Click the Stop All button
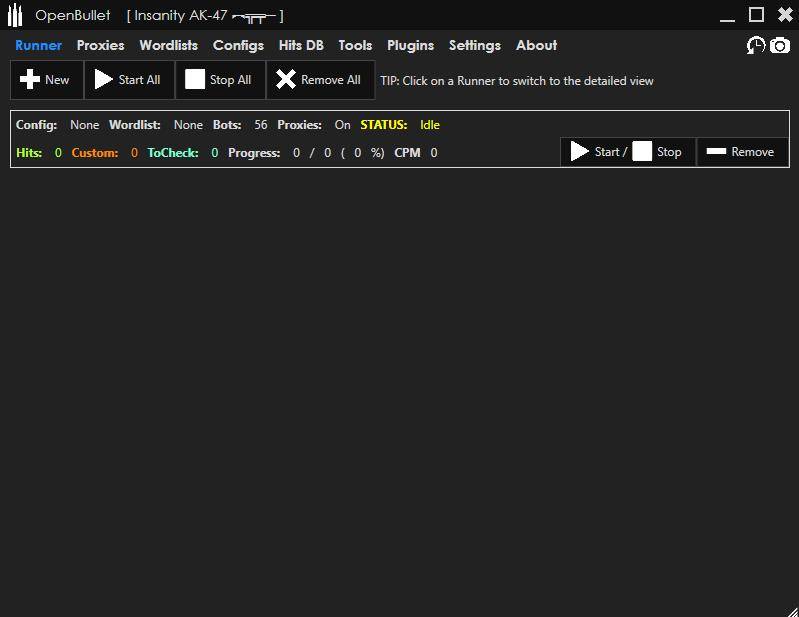Viewport: 799px width, 617px height. [220, 80]
